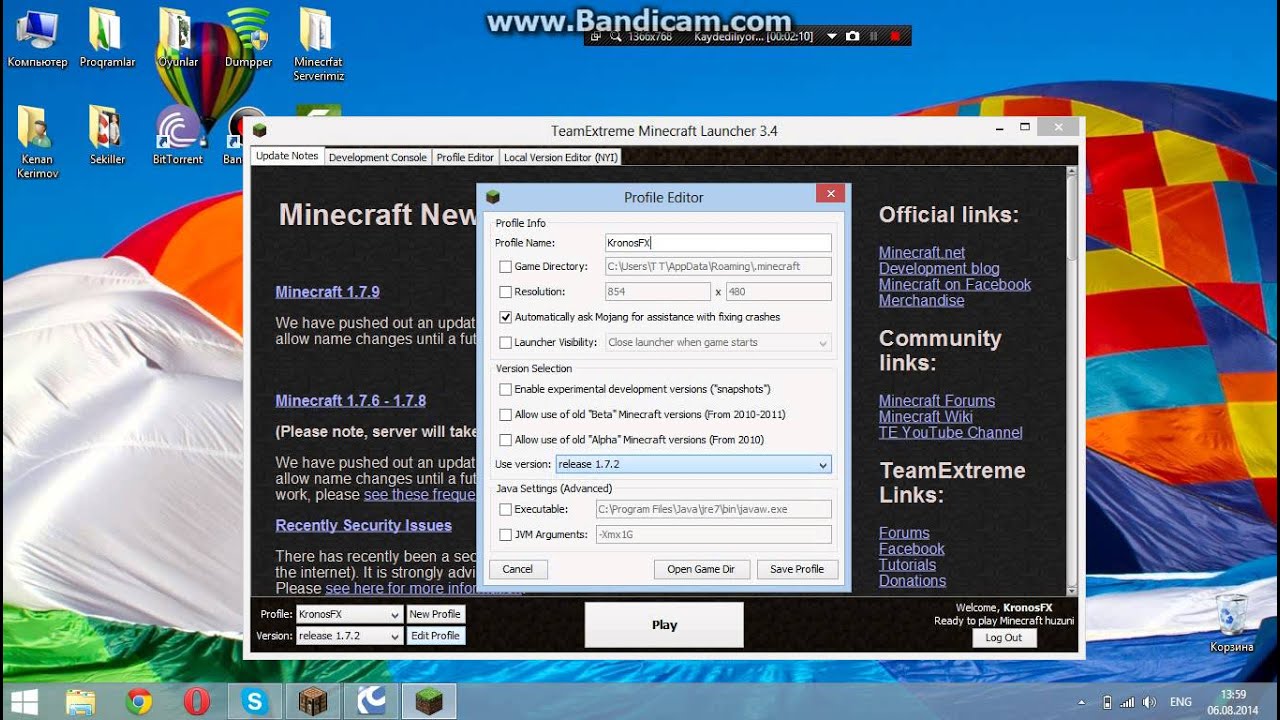Screen dimensions: 1280x720
Task: Pause the Bandicam recording
Action: [873, 36]
